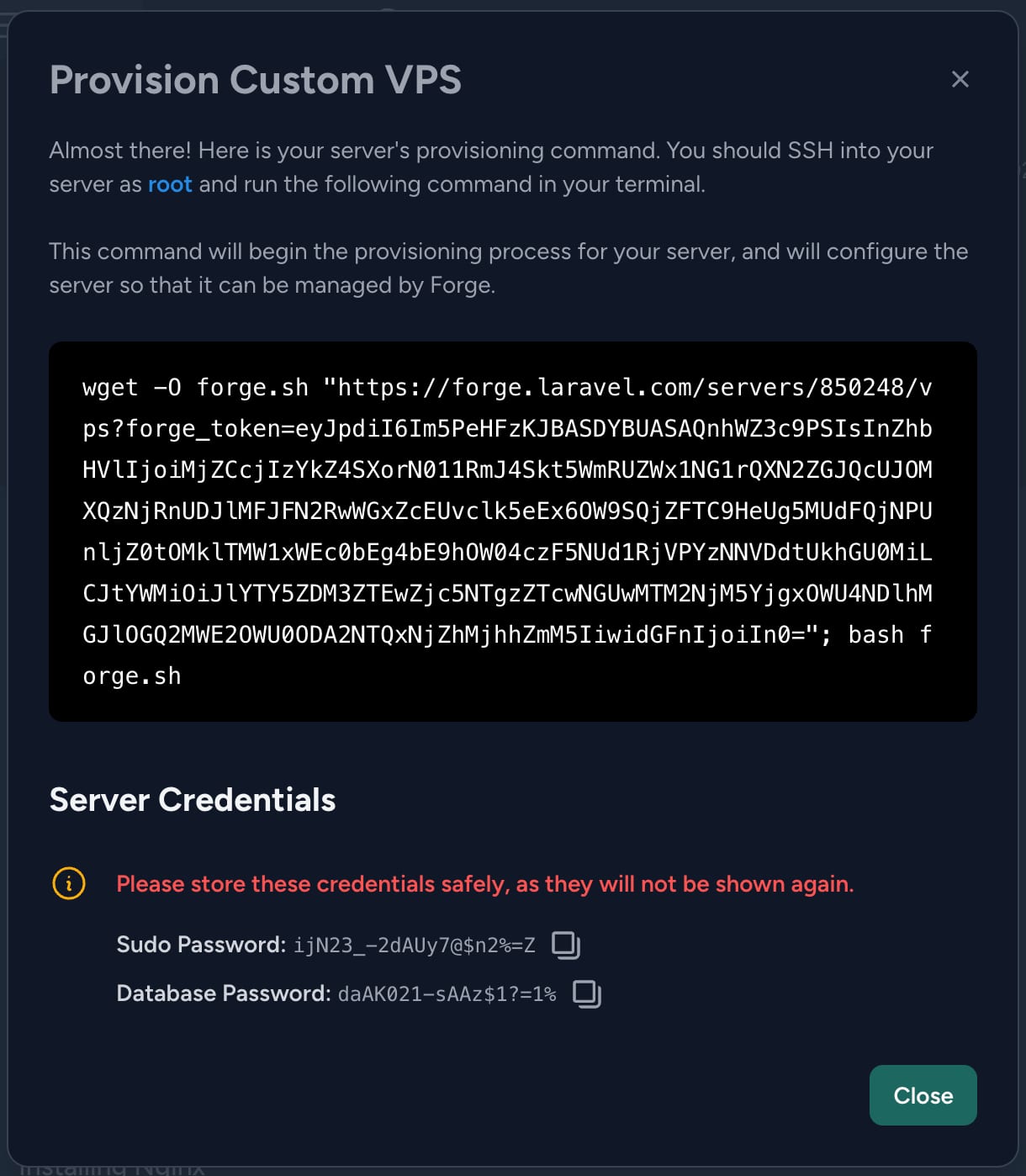Click the red credentials warning message
The image size is (1026, 1176).
pyautogui.click(x=484, y=884)
